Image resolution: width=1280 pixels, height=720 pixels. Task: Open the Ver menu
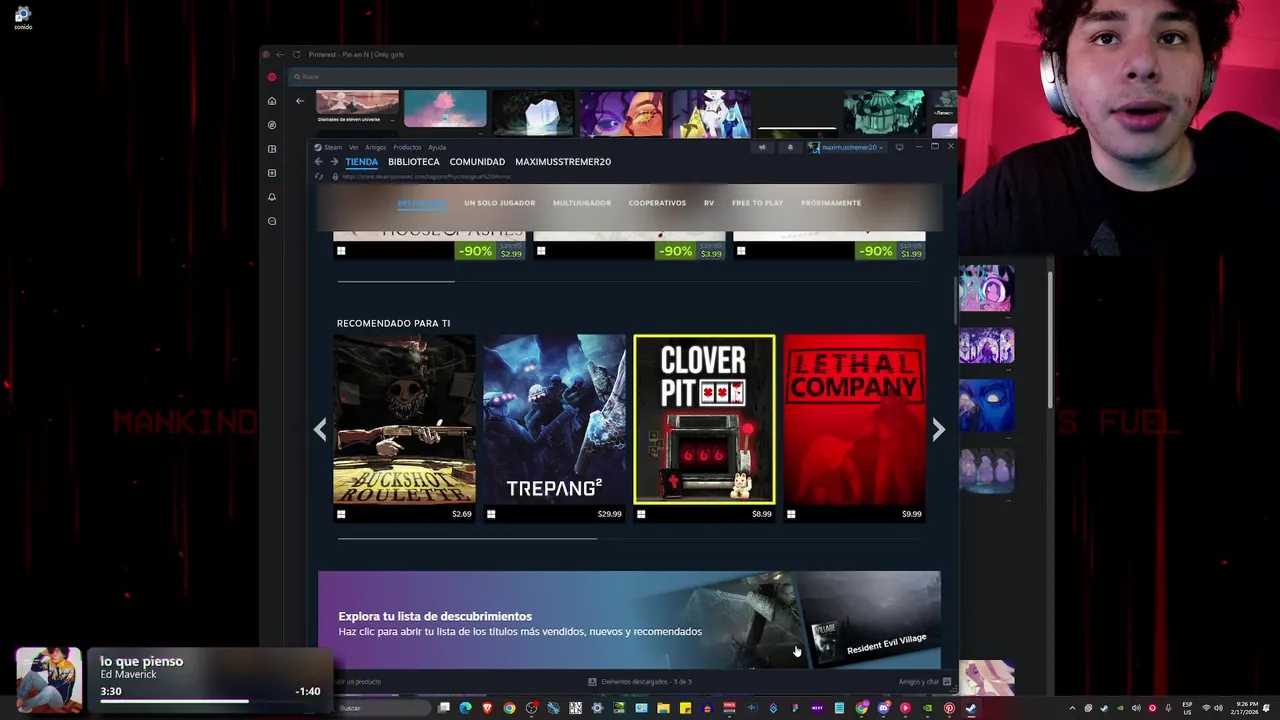coord(353,147)
